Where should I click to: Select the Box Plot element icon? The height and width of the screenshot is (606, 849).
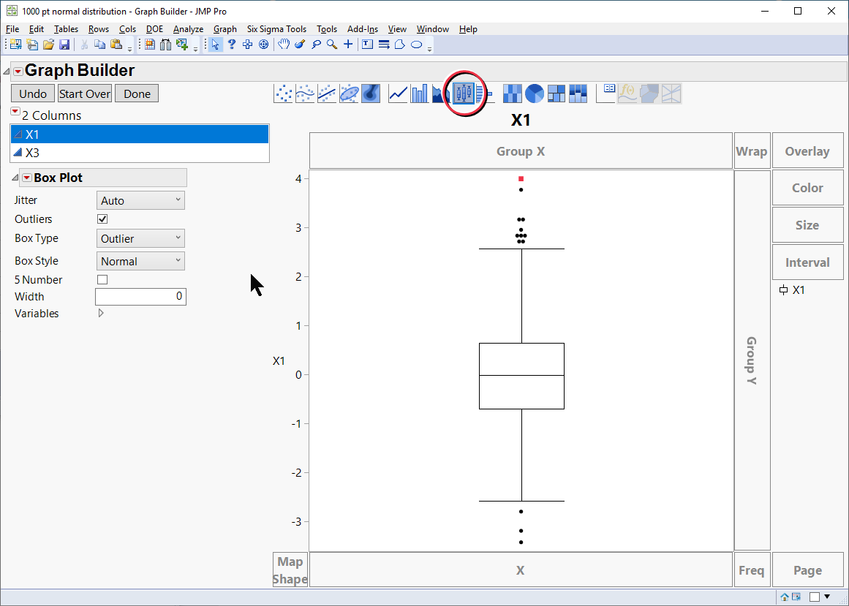click(x=463, y=94)
